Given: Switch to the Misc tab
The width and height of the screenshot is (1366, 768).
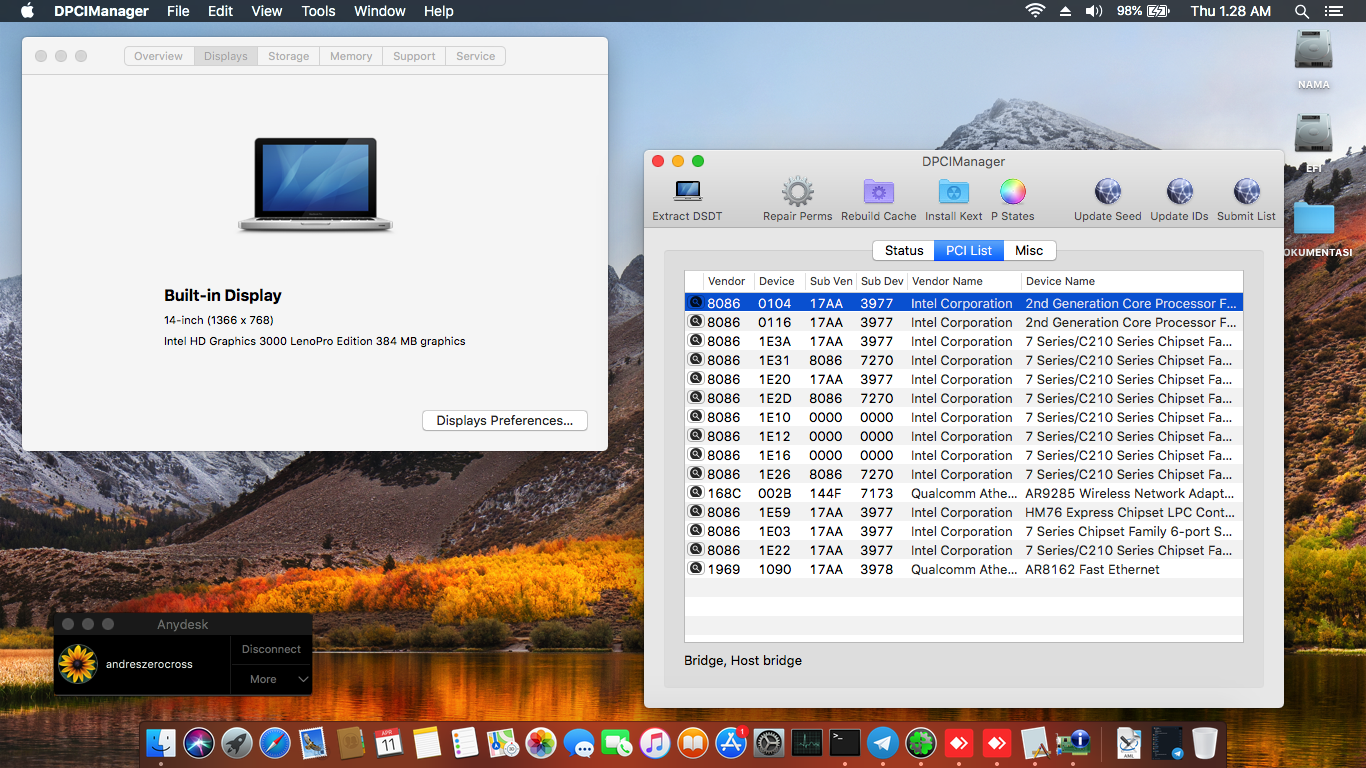Looking at the screenshot, I should coord(1029,250).
